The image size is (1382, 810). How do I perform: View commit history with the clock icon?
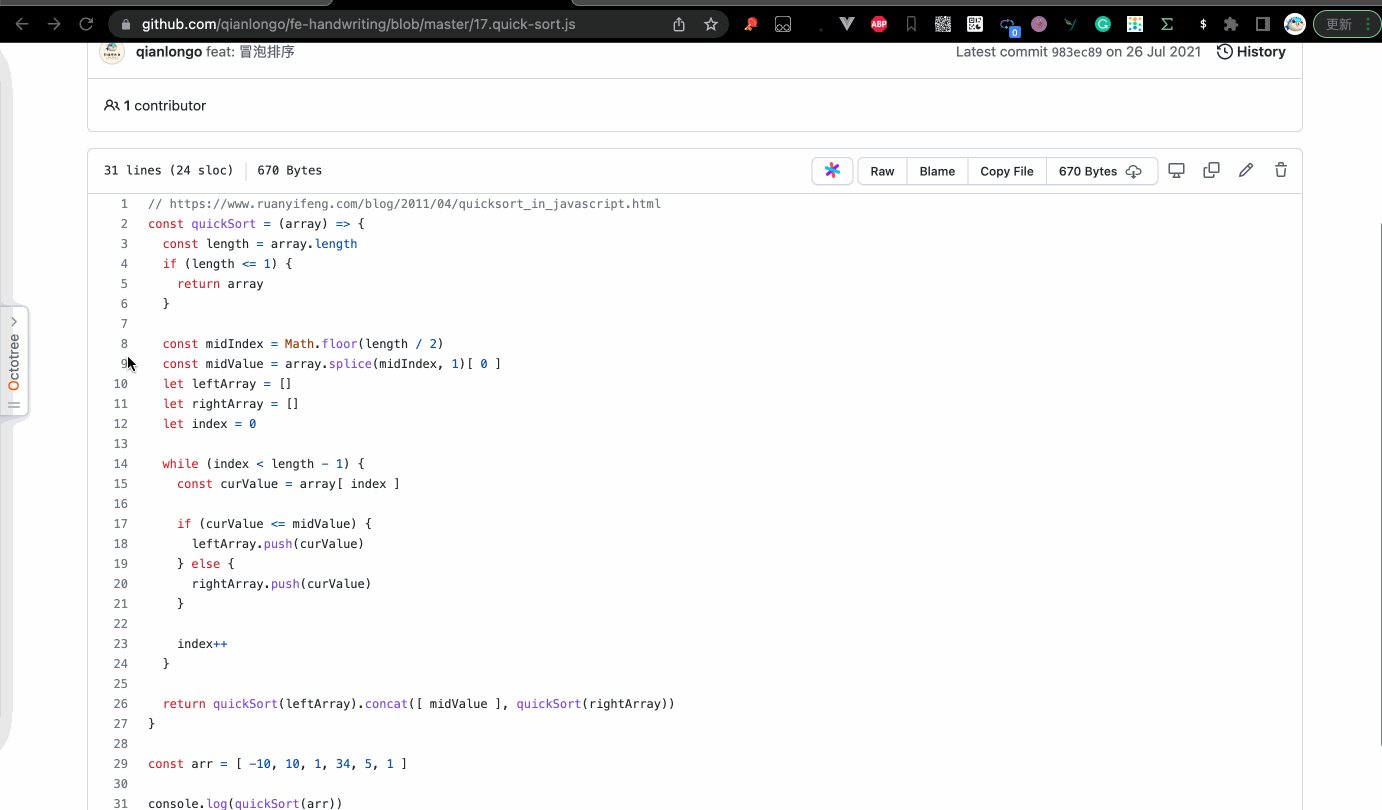[1250, 51]
